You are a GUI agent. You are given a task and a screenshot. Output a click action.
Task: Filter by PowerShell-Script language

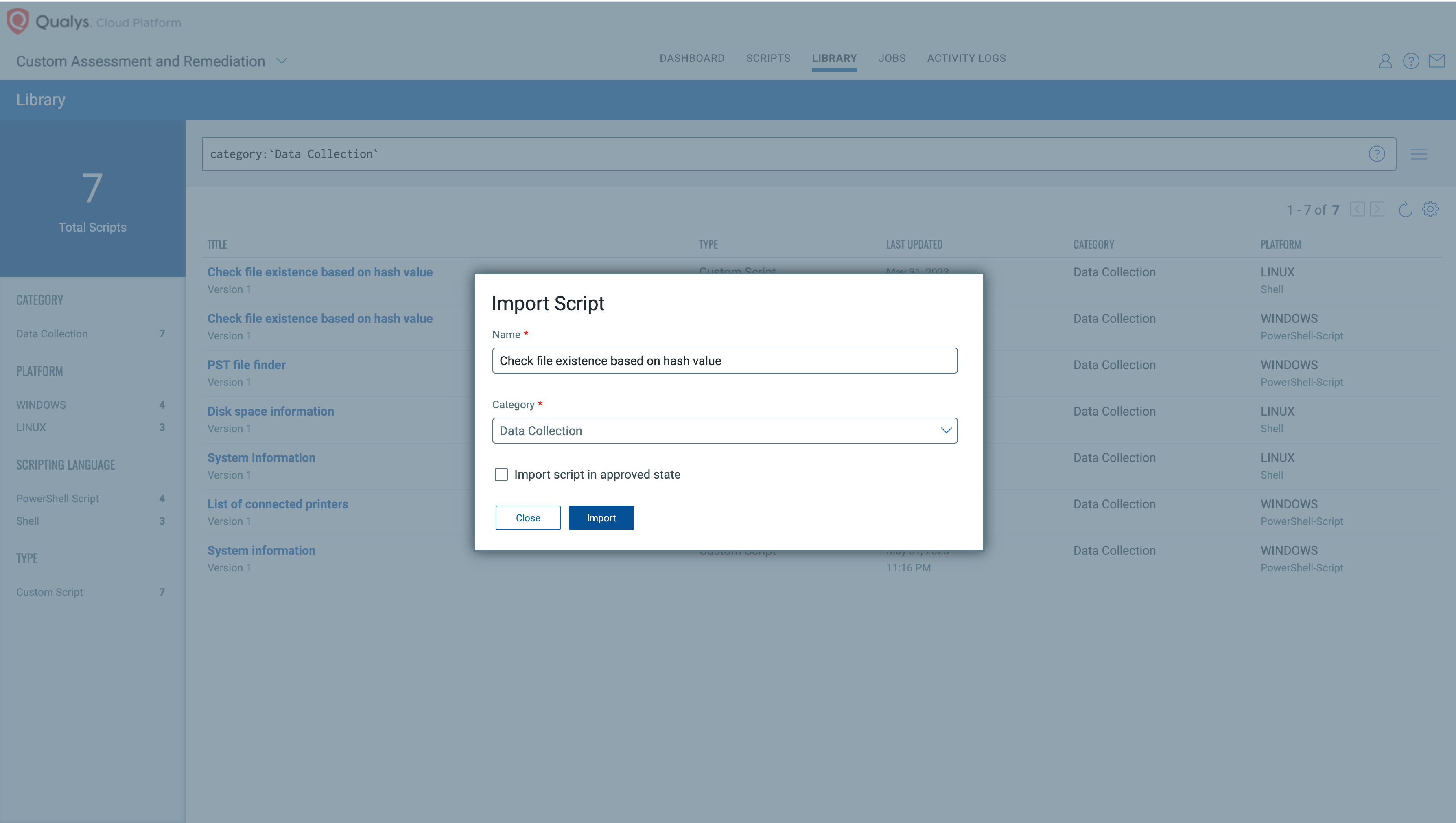coord(58,499)
